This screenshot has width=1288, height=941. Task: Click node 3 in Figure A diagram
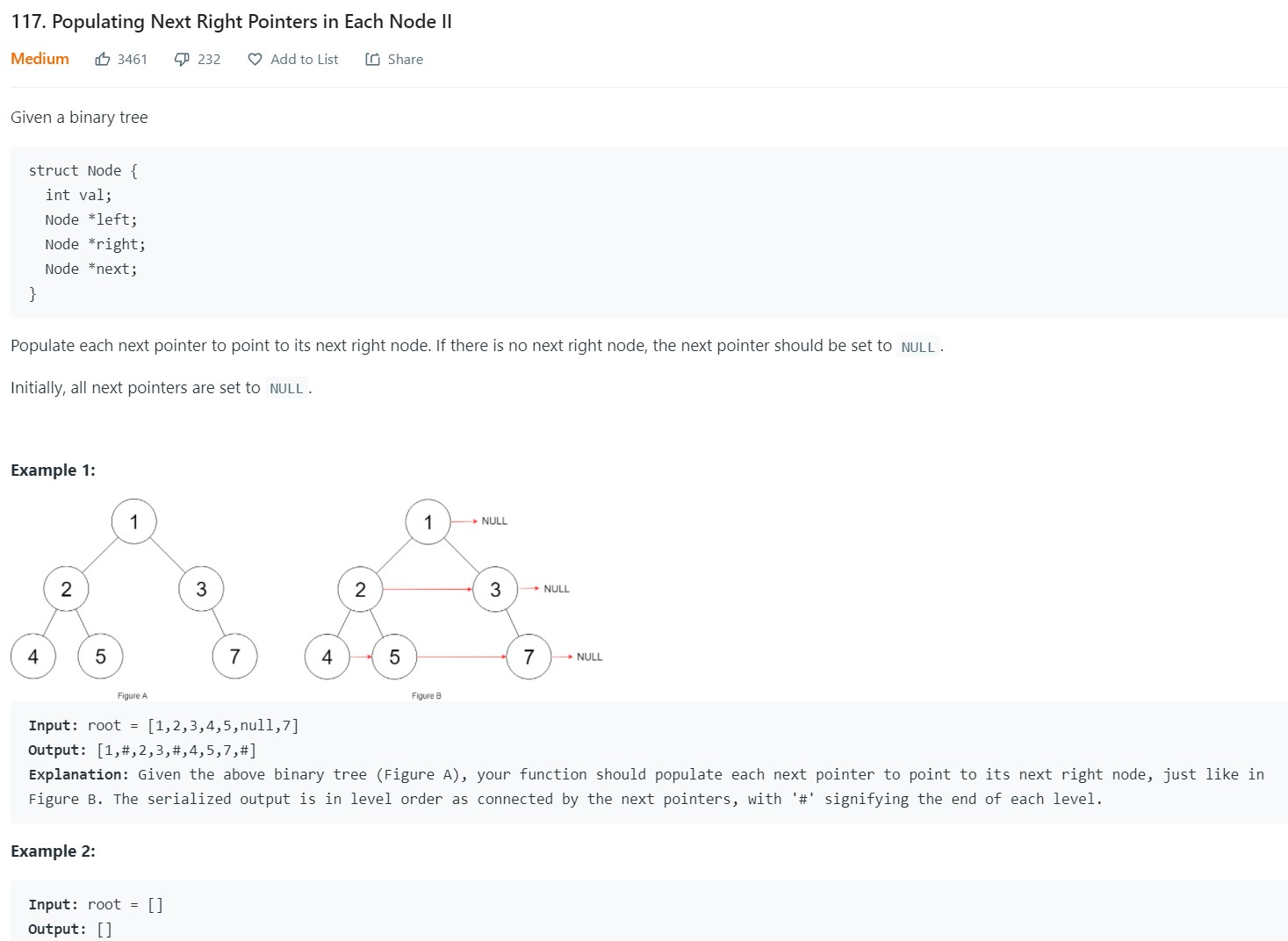pos(201,589)
